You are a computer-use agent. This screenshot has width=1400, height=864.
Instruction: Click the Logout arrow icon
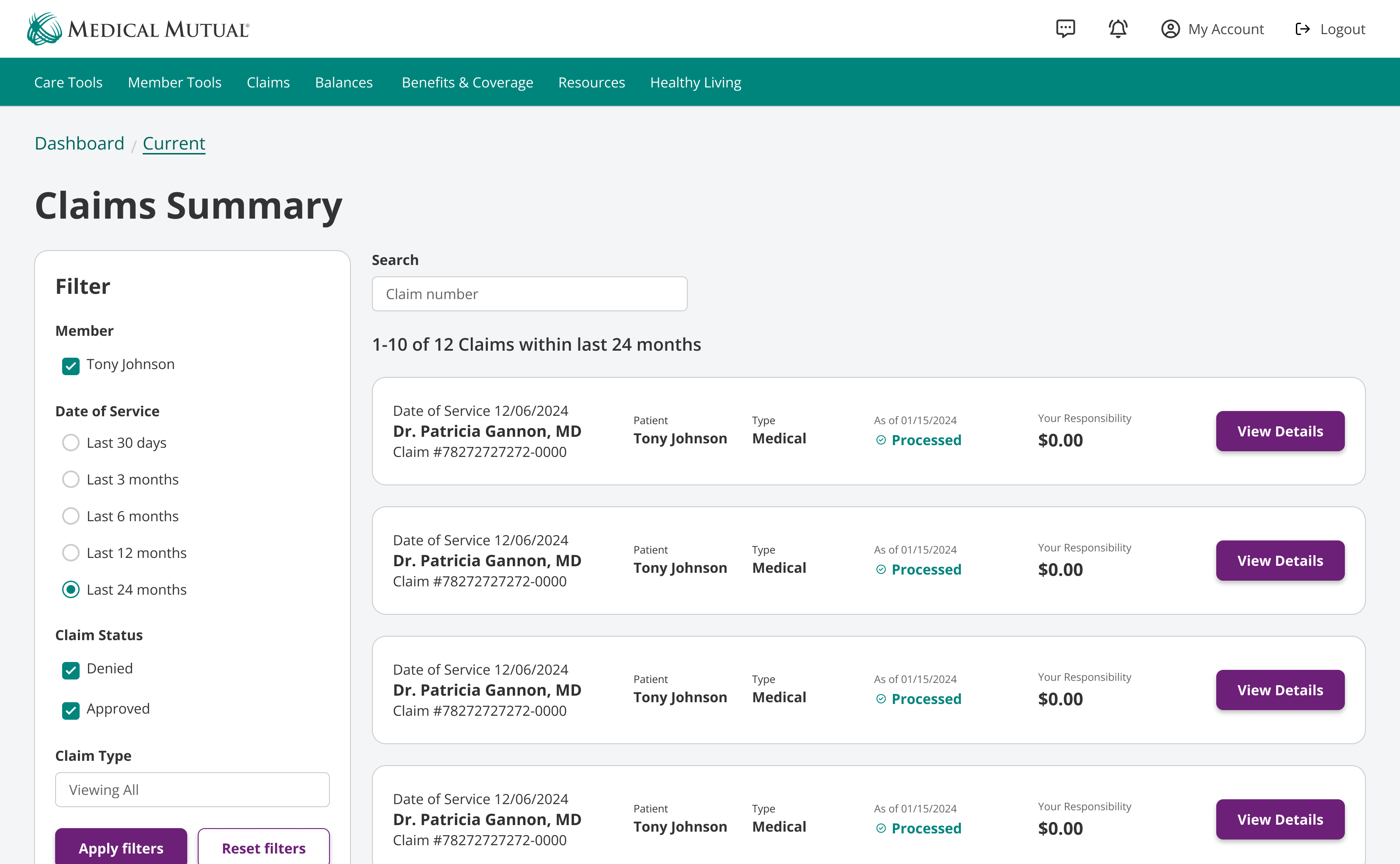tap(1302, 29)
